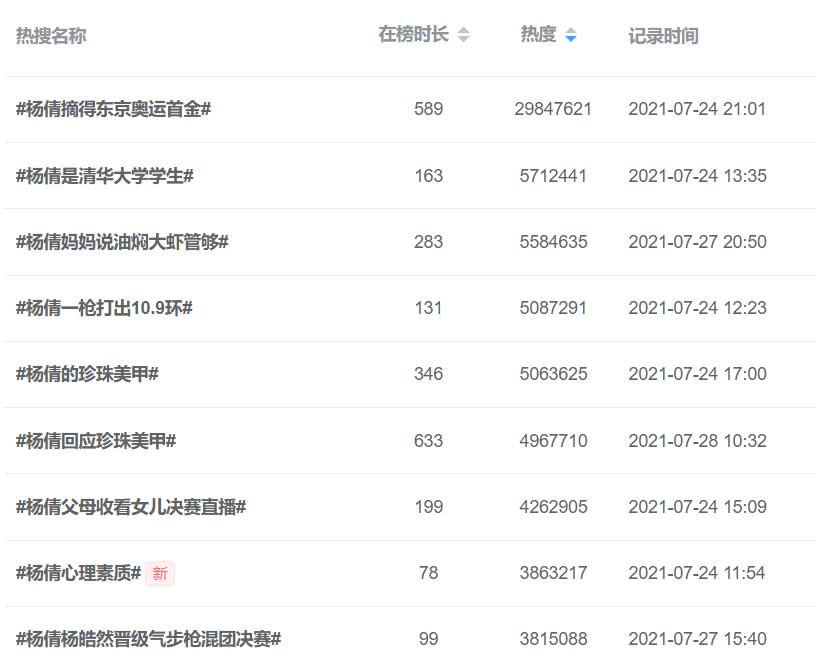
Task: Click the 热度 column header
Action: (539, 34)
